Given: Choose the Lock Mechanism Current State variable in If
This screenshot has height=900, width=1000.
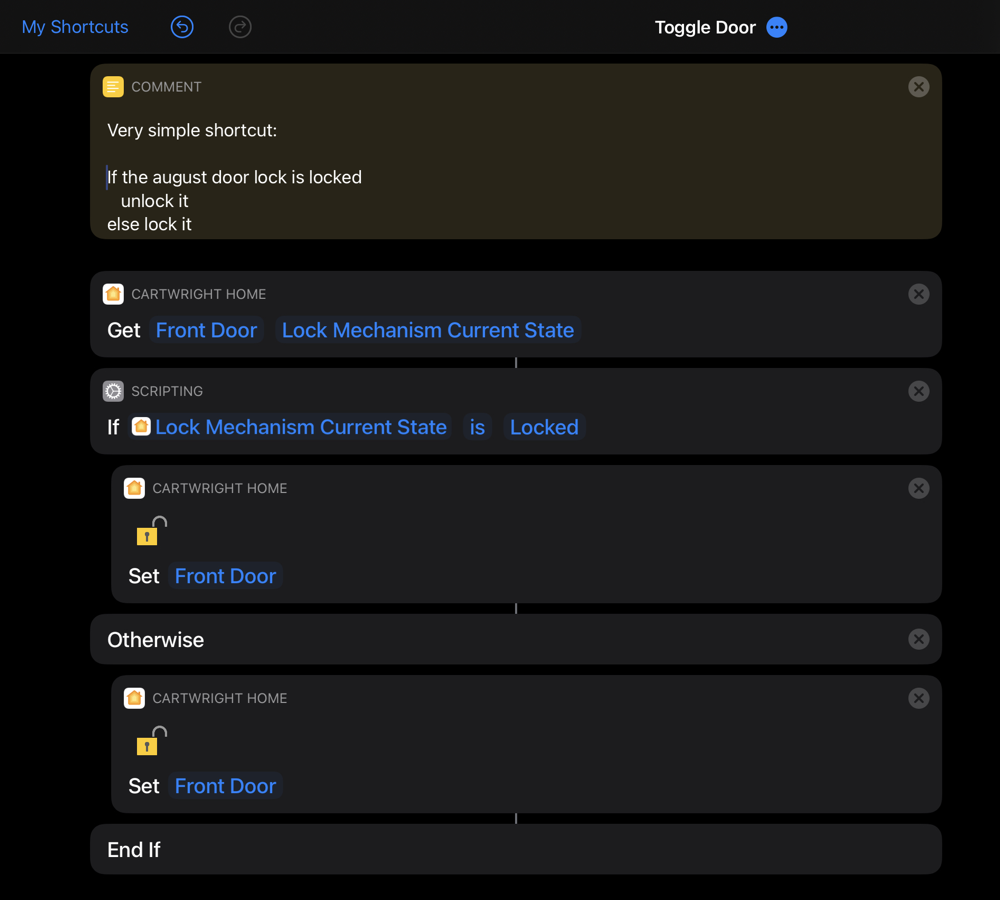Looking at the screenshot, I should (300, 427).
